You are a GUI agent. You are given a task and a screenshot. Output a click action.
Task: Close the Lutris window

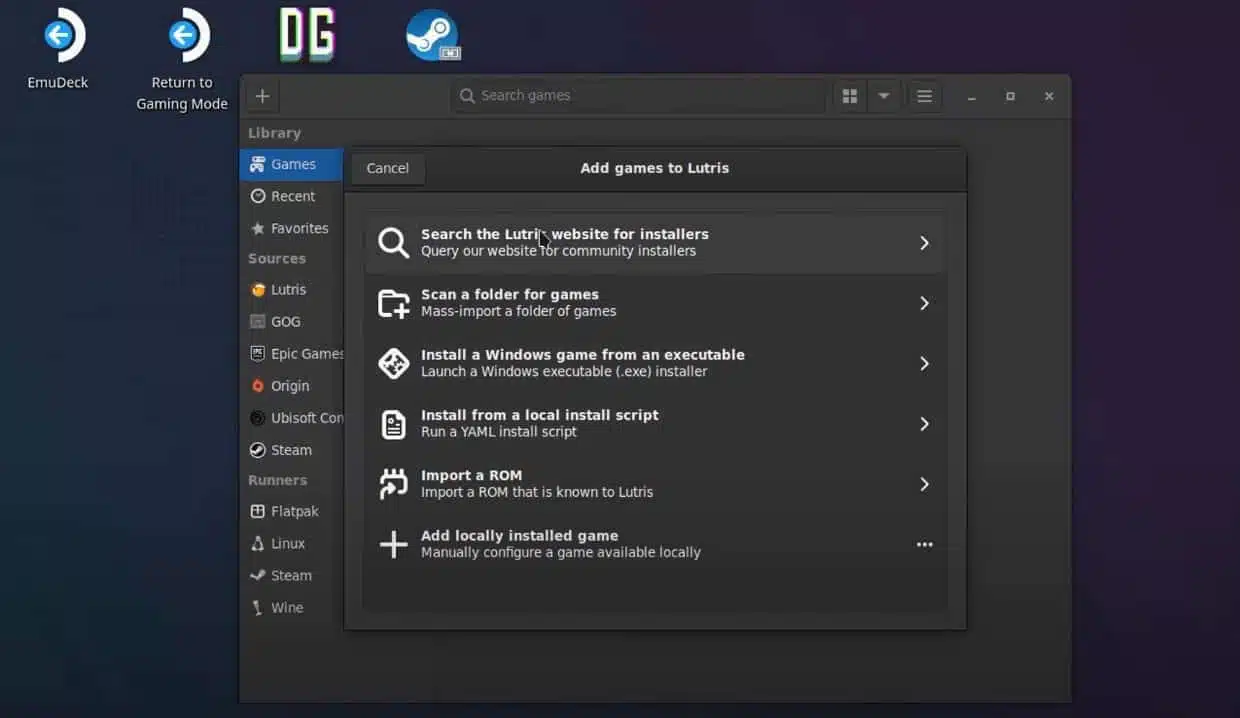[1049, 96]
